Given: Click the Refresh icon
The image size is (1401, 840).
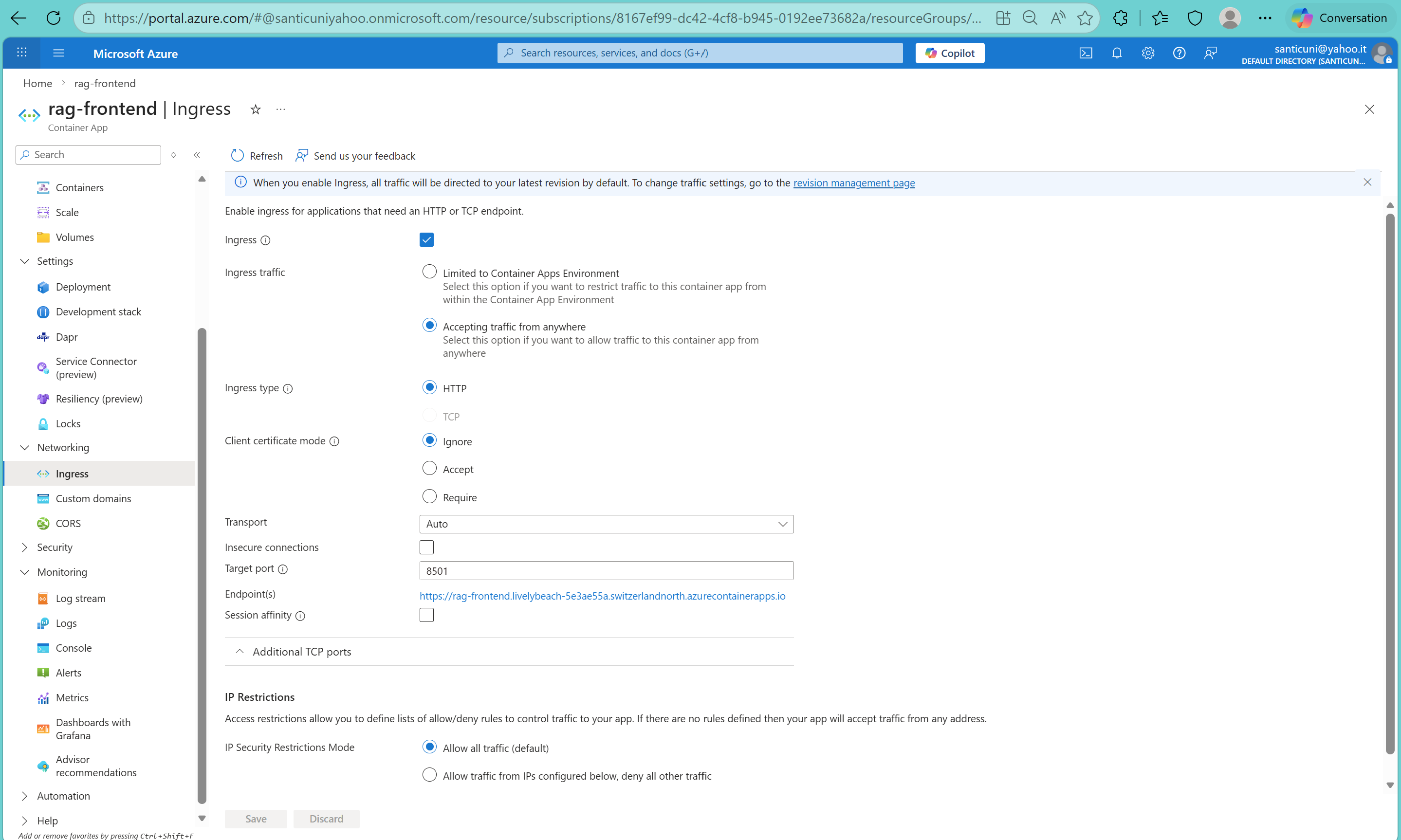Looking at the screenshot, I should [238, 156].
